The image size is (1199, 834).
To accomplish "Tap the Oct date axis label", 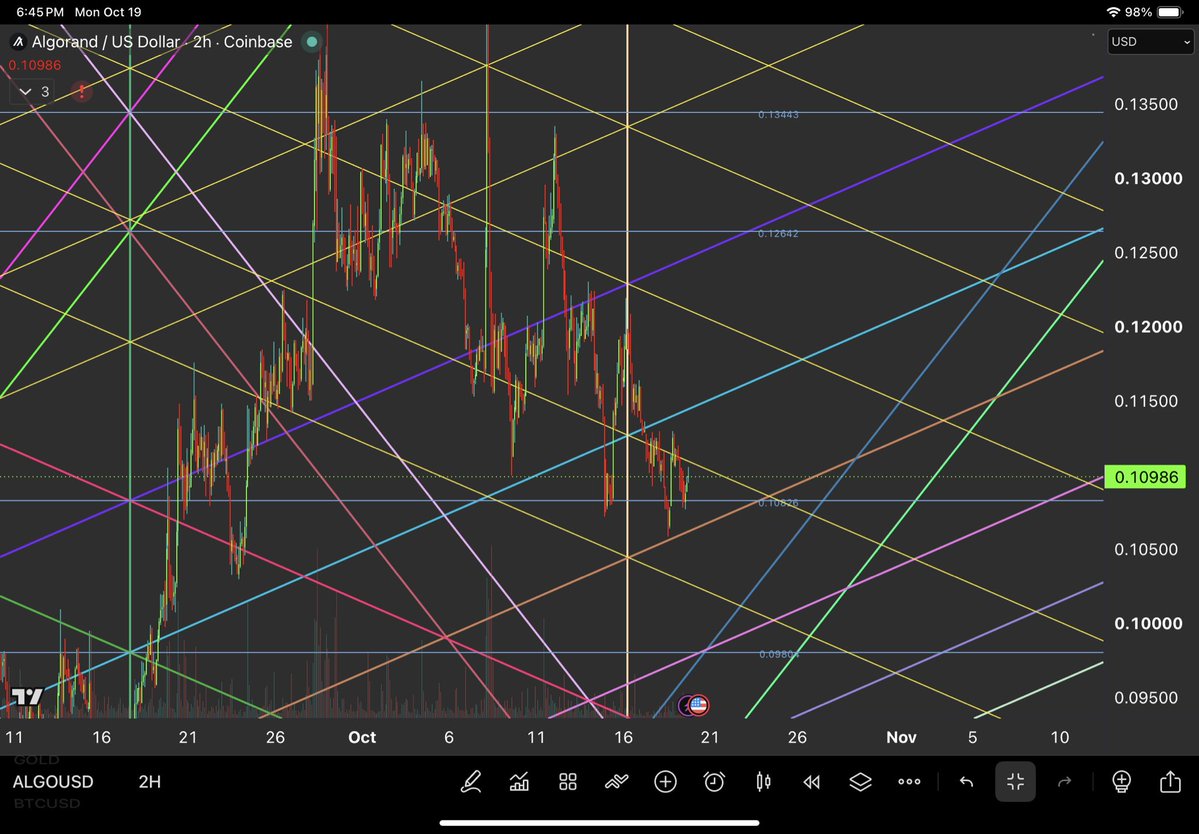I will [362, 737].
